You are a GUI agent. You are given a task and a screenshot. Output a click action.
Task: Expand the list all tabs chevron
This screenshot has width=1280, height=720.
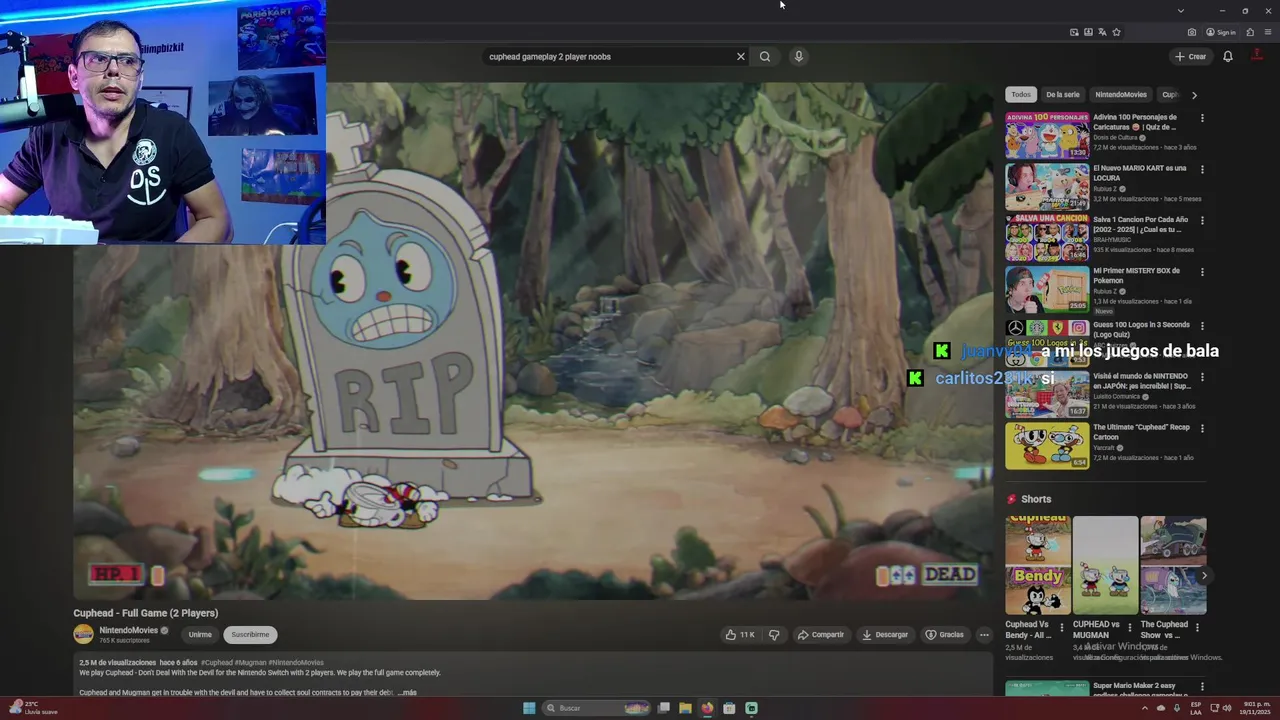click(1180, 10)
